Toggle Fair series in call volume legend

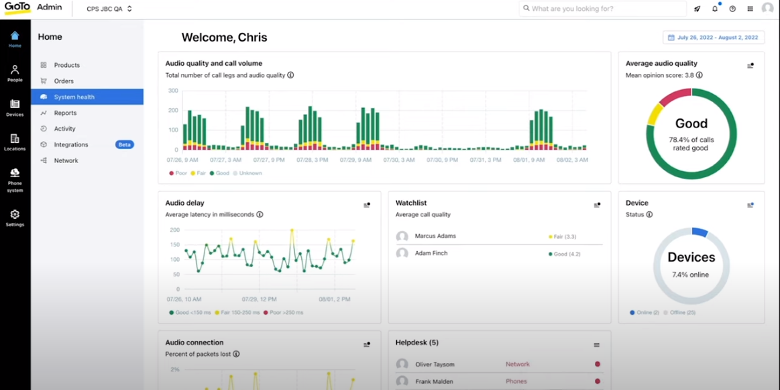[198, 173]
